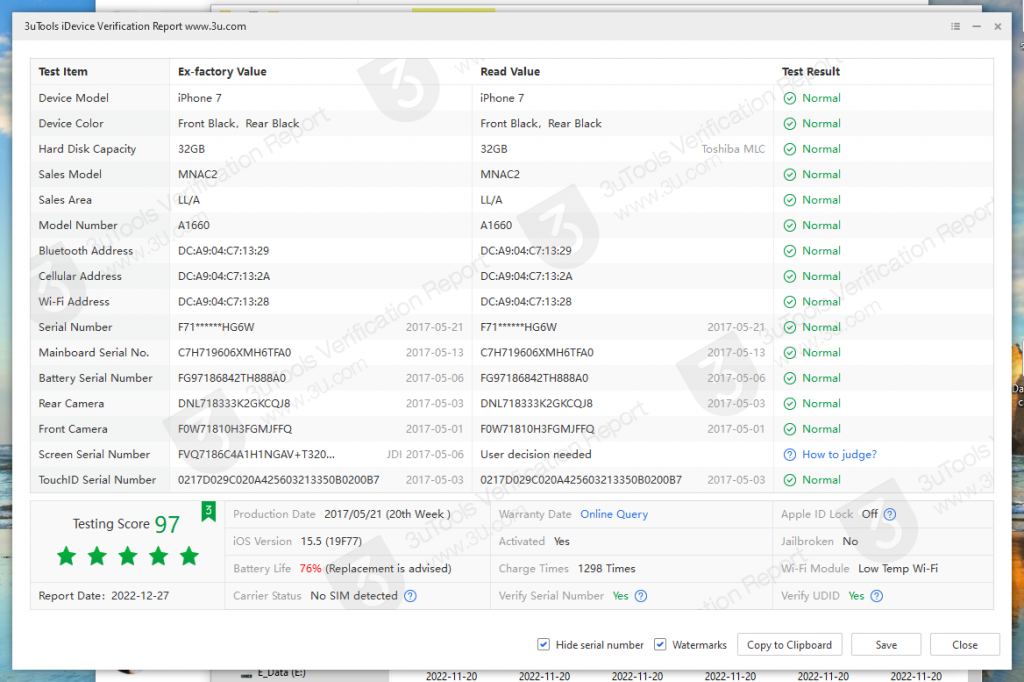This screenshot has width=1024, height=682.
Task: Click ex-factory Sales Model MNAC2 cell
Action: 198,174
